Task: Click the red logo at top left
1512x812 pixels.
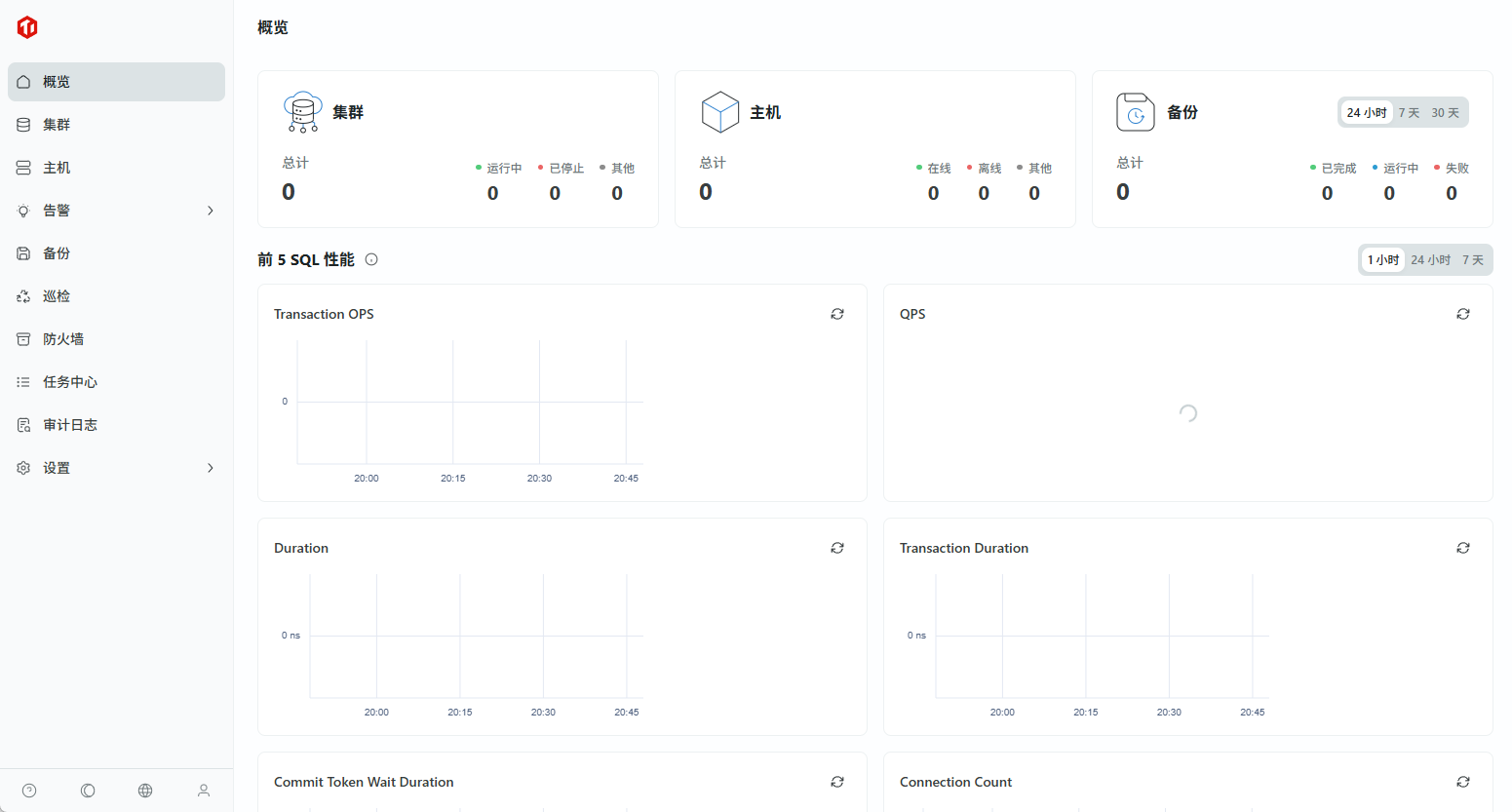Action: tap(27, 27)
